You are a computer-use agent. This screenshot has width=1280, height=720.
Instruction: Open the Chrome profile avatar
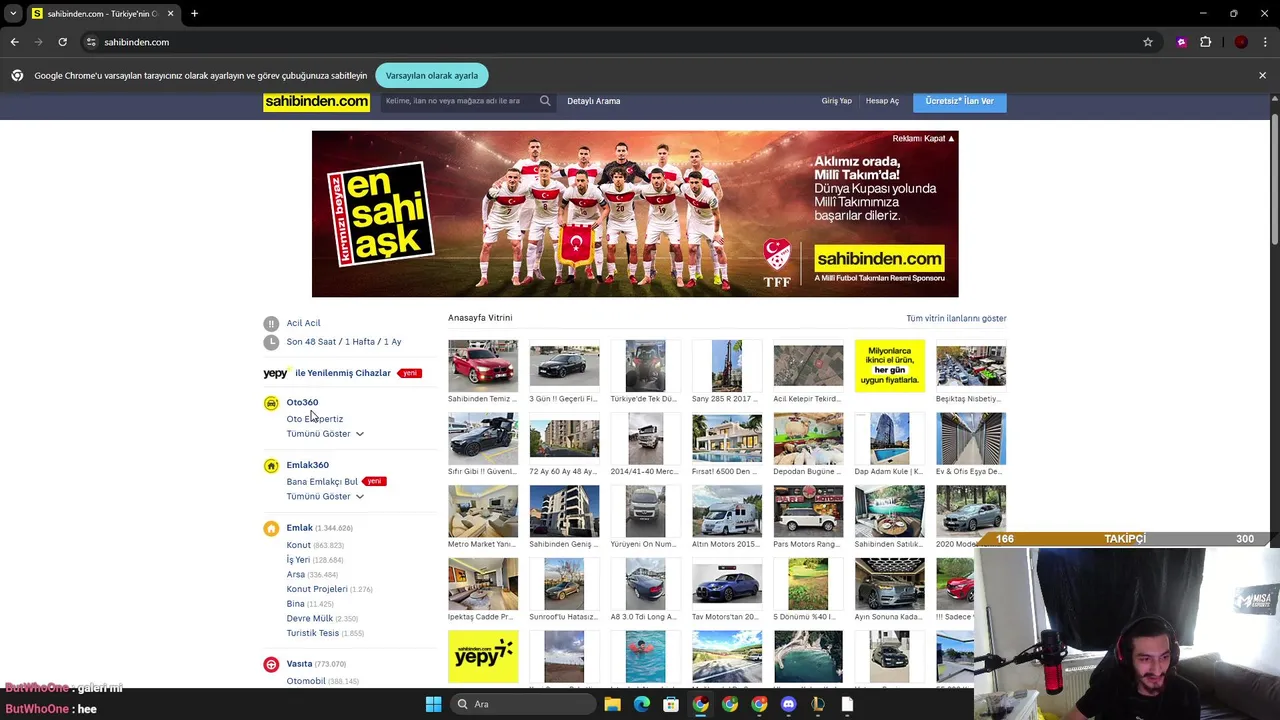(x=1241, y=42)
